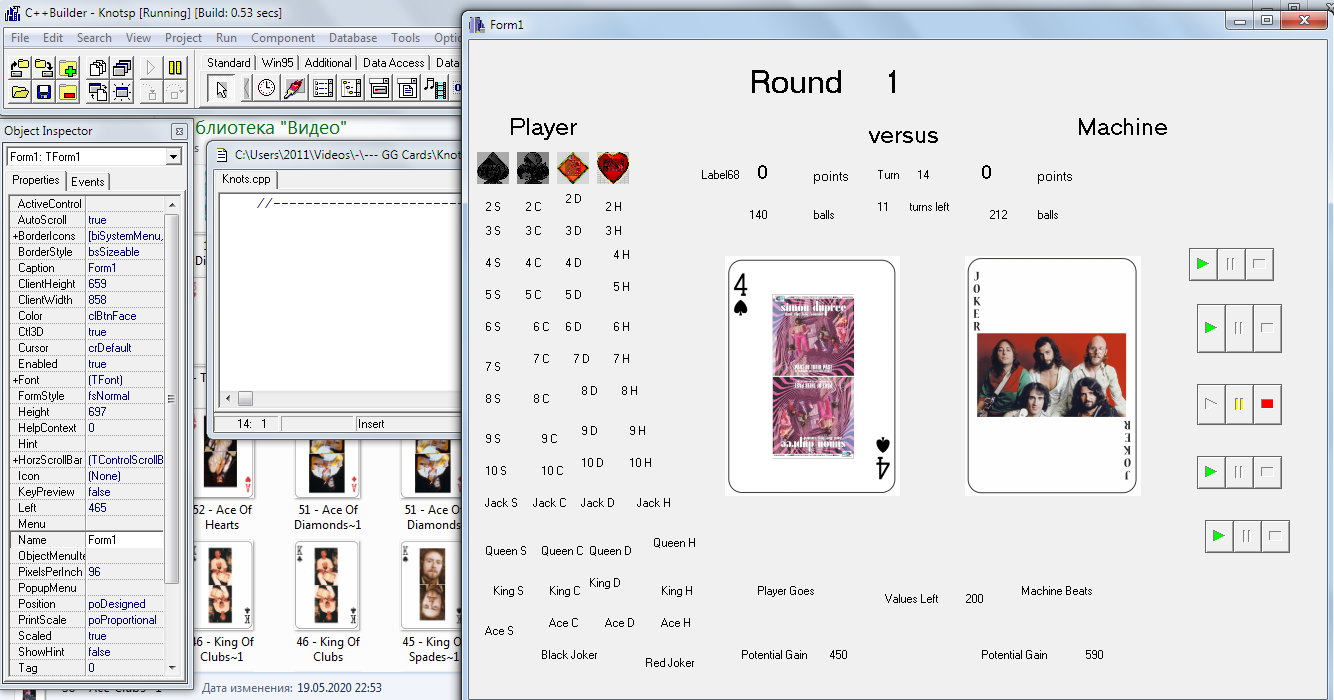Click the Joker card image
The image size is (1334, 700).
[1053, 376]
